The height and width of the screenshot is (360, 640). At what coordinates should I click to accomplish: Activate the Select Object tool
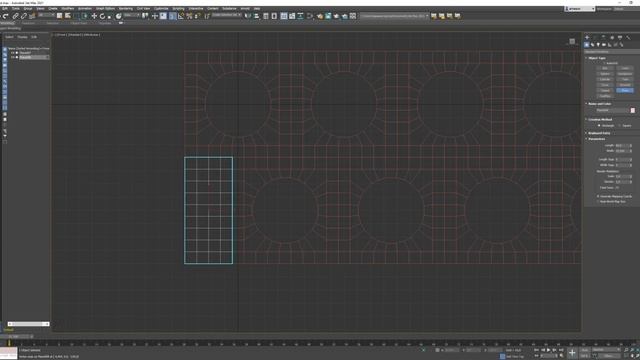tap(59, 16)
